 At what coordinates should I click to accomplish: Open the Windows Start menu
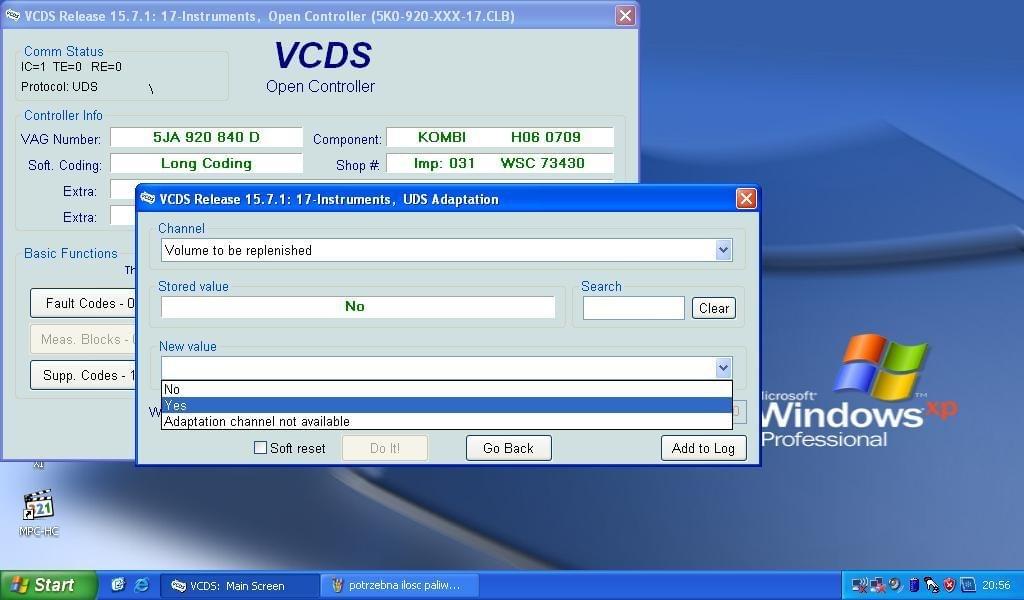pyautogui.click(x=48, y=585)
